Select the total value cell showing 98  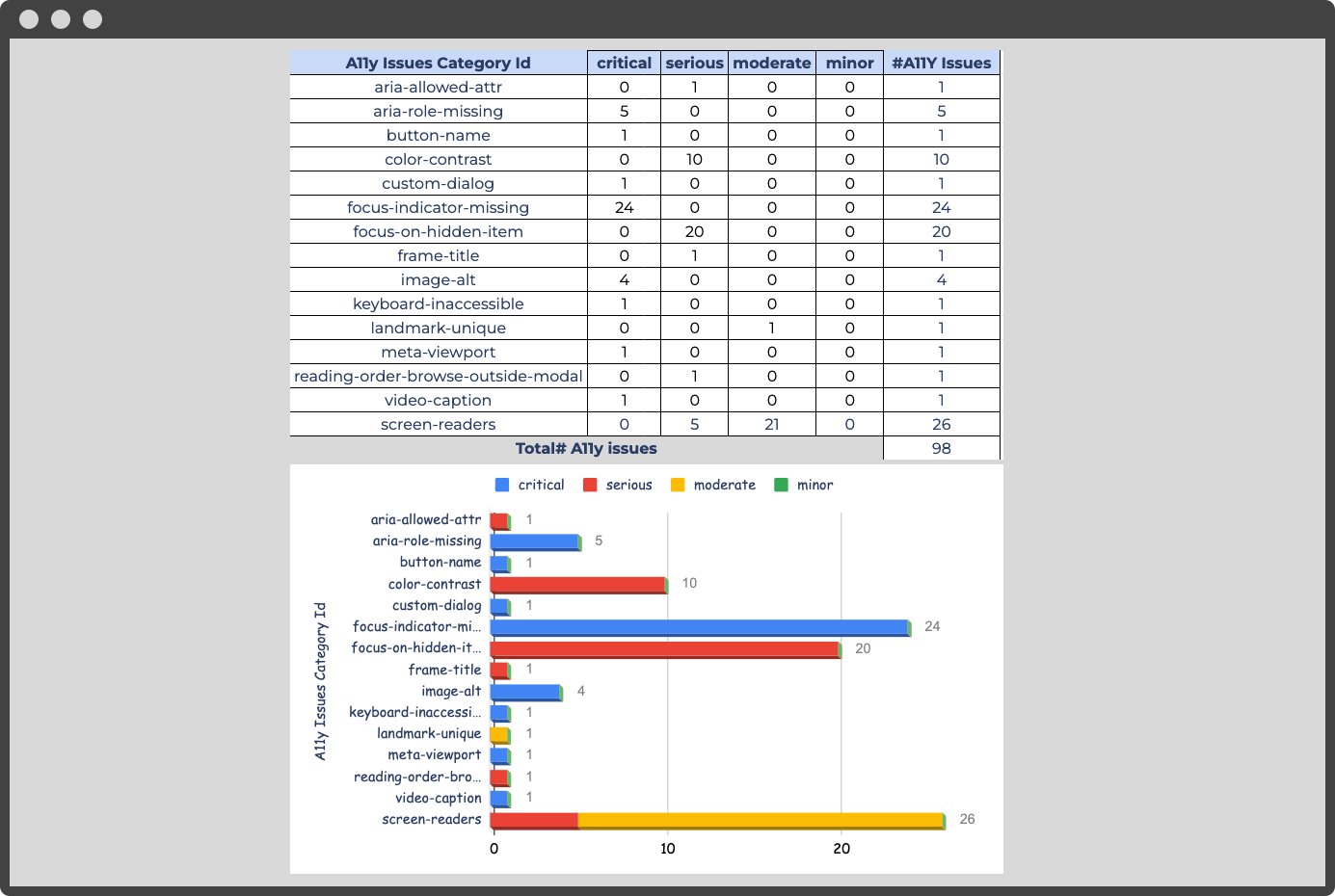[941, 448]
